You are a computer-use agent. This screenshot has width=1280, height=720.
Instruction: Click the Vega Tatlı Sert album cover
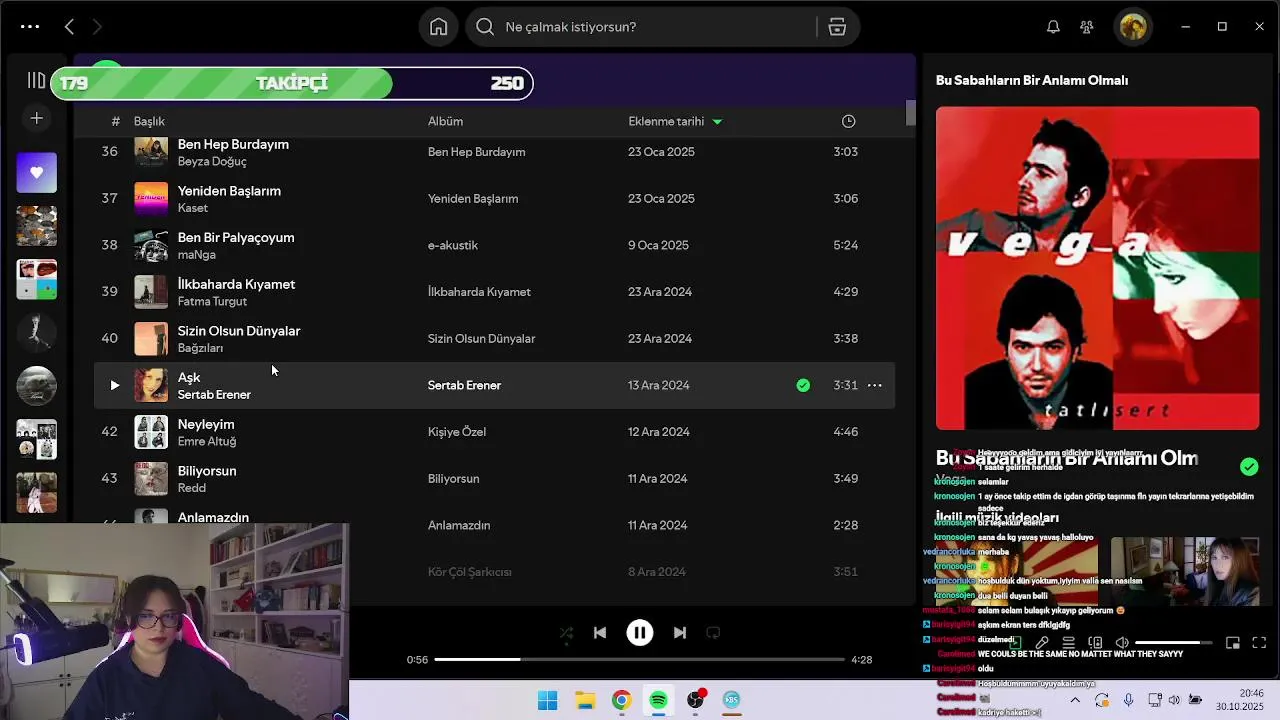point(1097,268)
